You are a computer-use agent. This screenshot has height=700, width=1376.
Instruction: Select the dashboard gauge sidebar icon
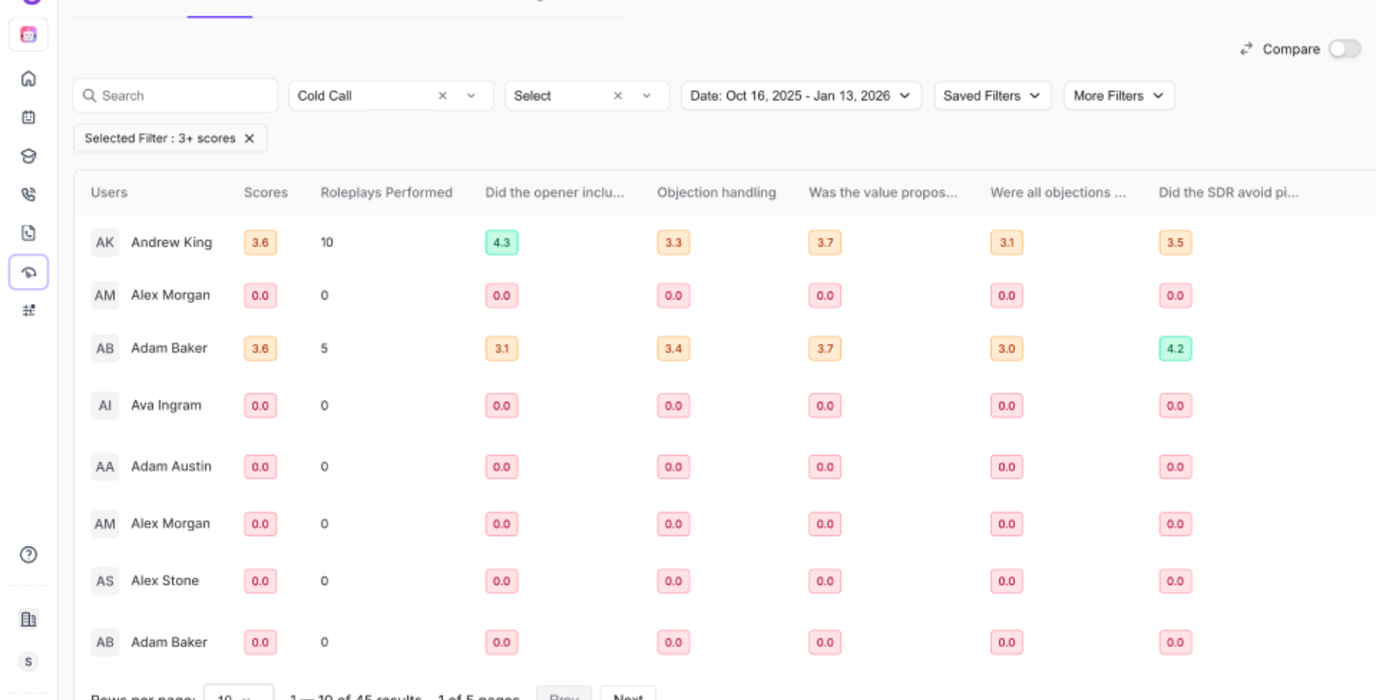[28, 272]
